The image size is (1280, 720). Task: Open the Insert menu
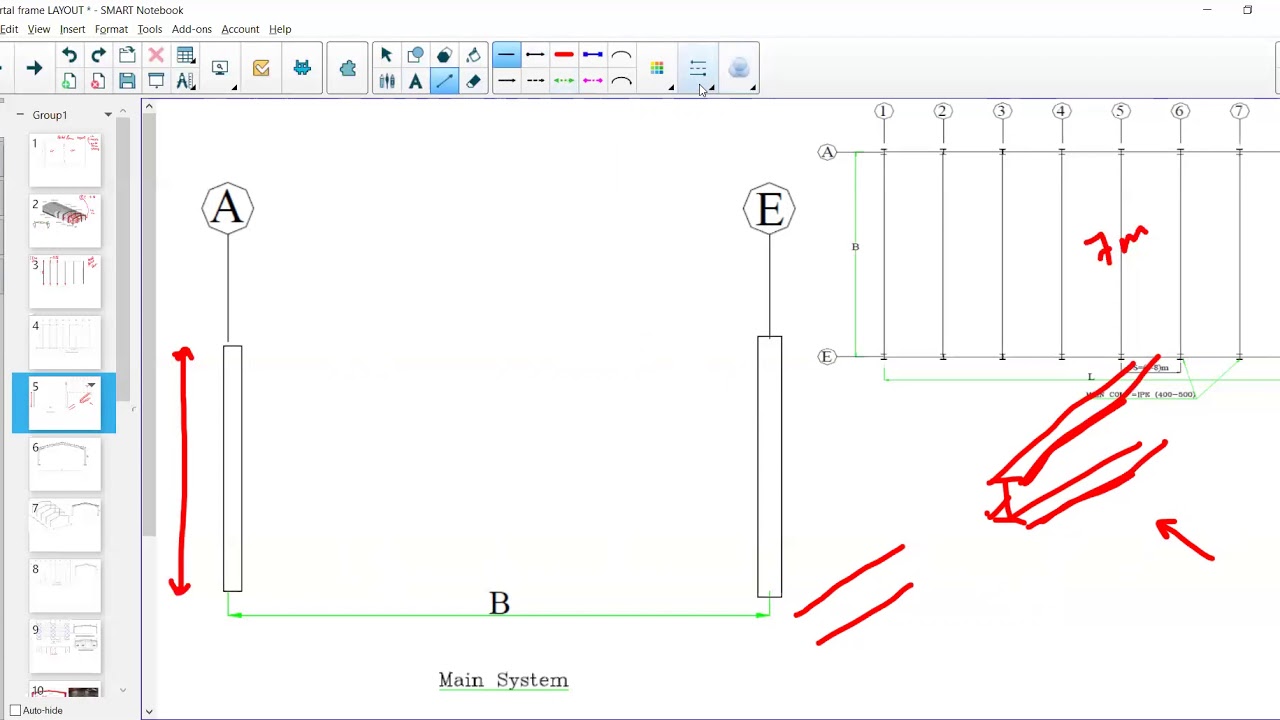click(x=72, y=29)
